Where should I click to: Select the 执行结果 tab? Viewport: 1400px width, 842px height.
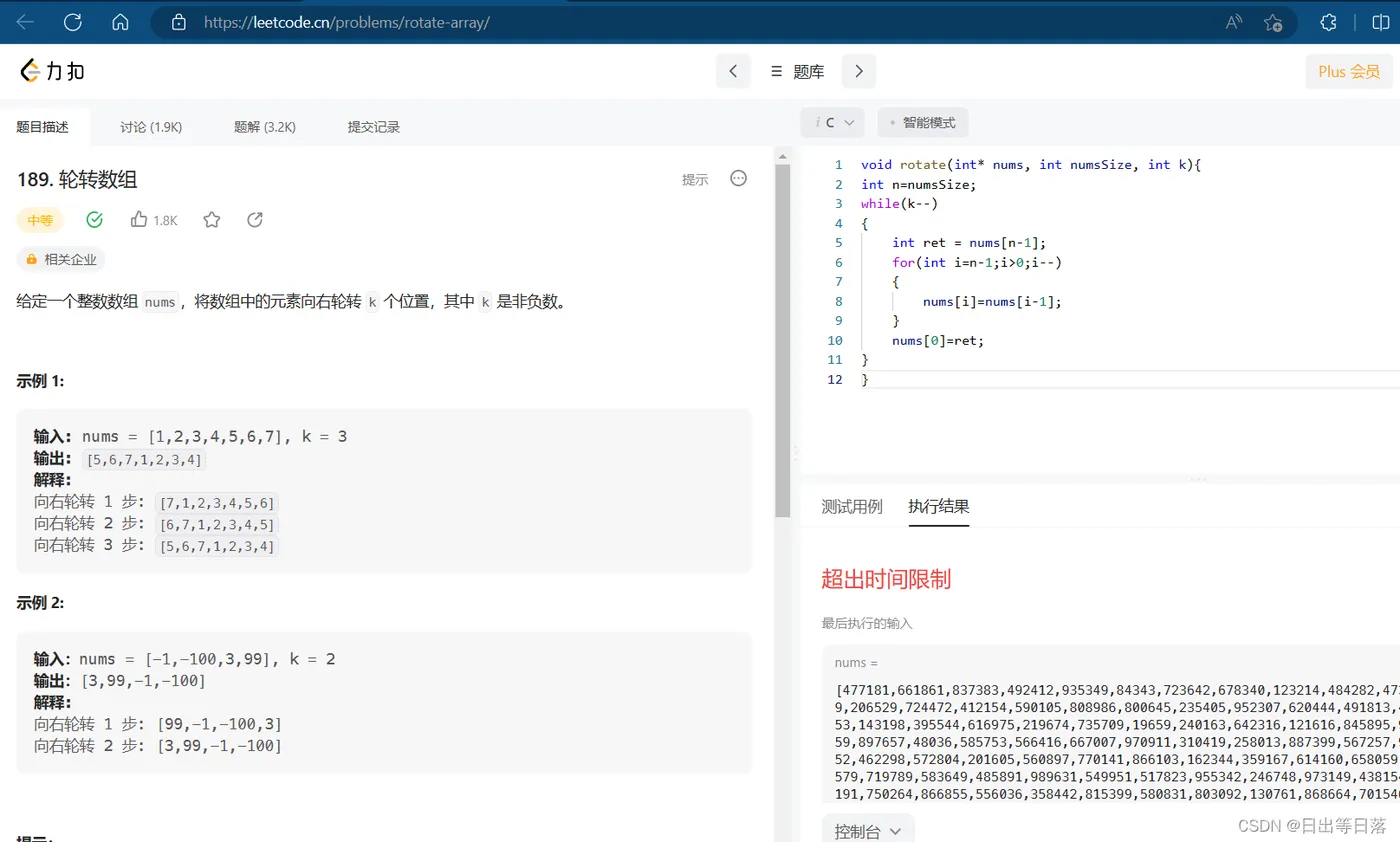[939, 506]
